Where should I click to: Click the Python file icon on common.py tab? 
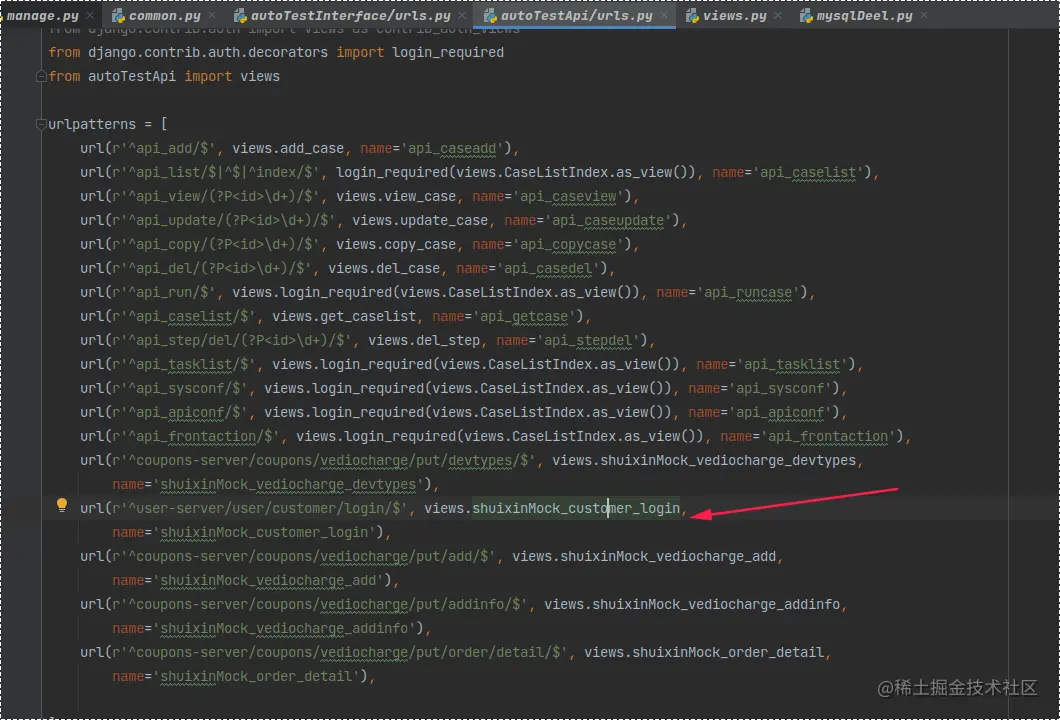pos(118,15)
